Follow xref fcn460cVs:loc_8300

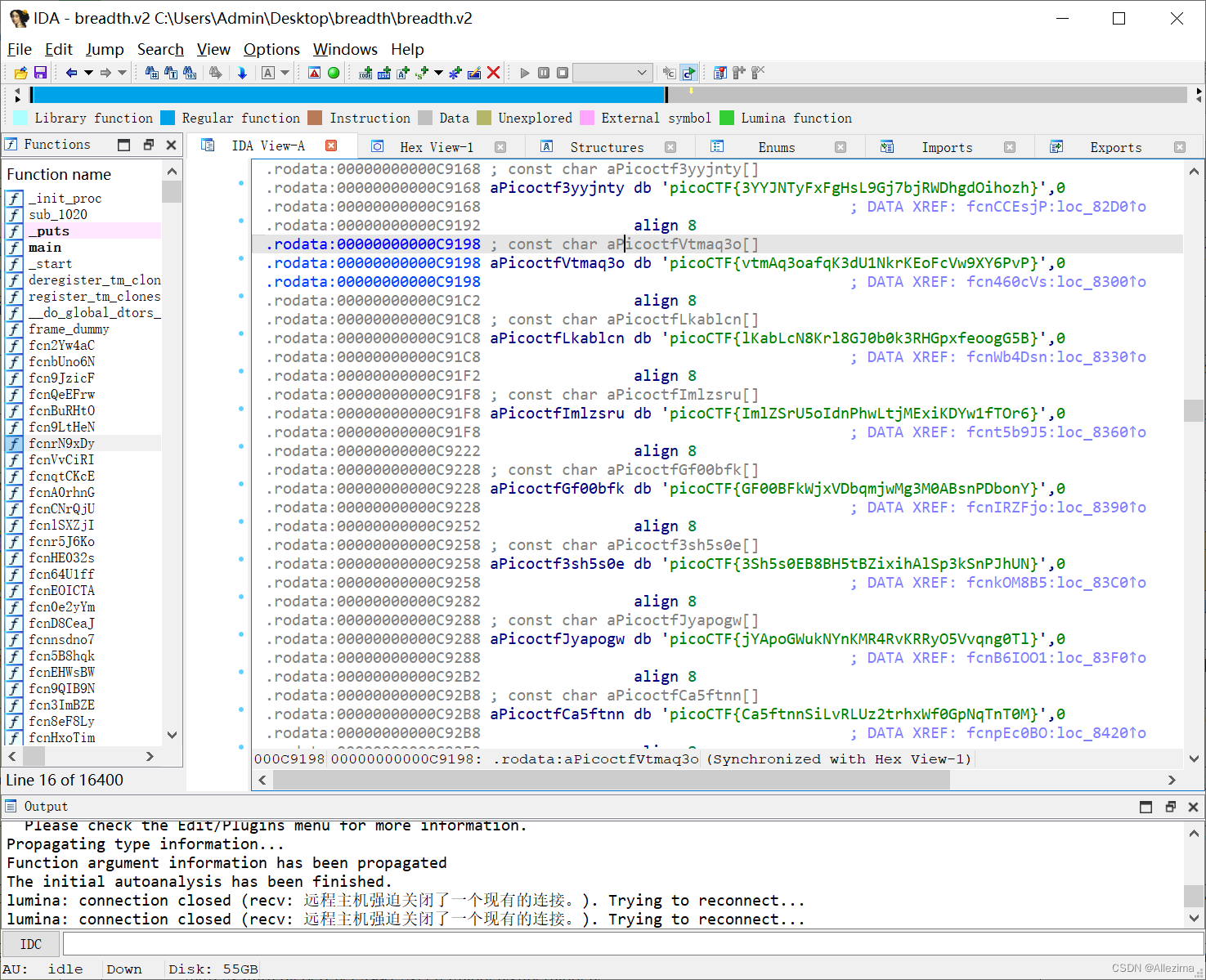point(1056,282)
